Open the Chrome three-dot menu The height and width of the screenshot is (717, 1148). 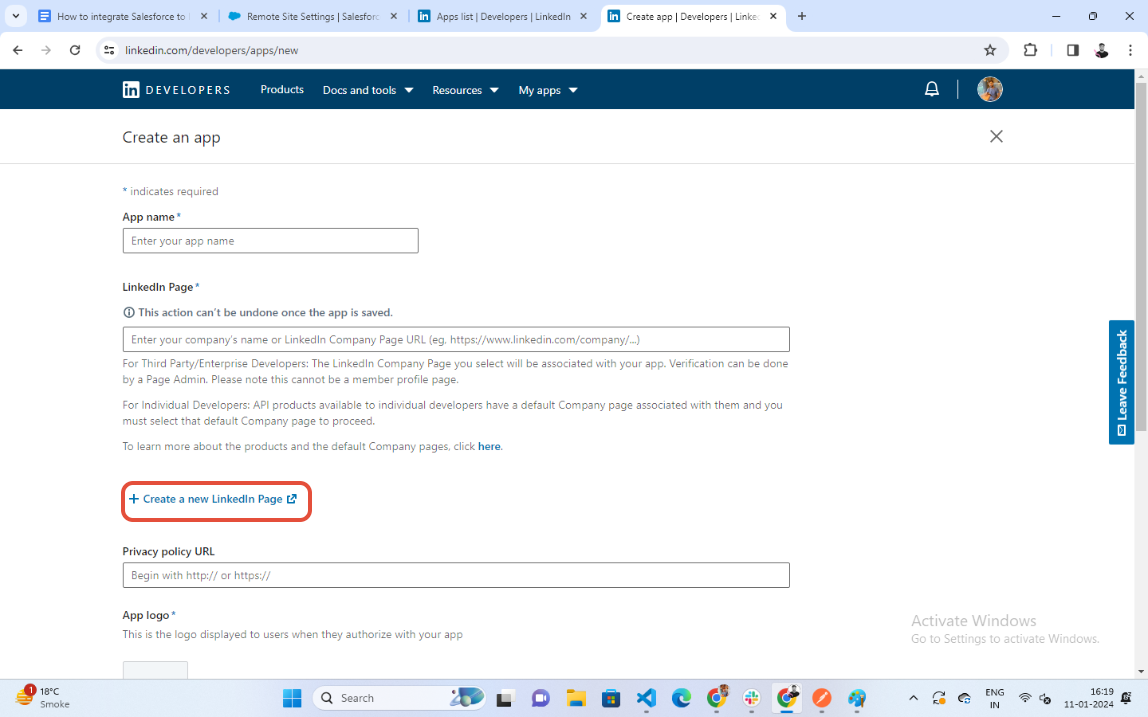pyautogui.click(x=1130, y=50)
